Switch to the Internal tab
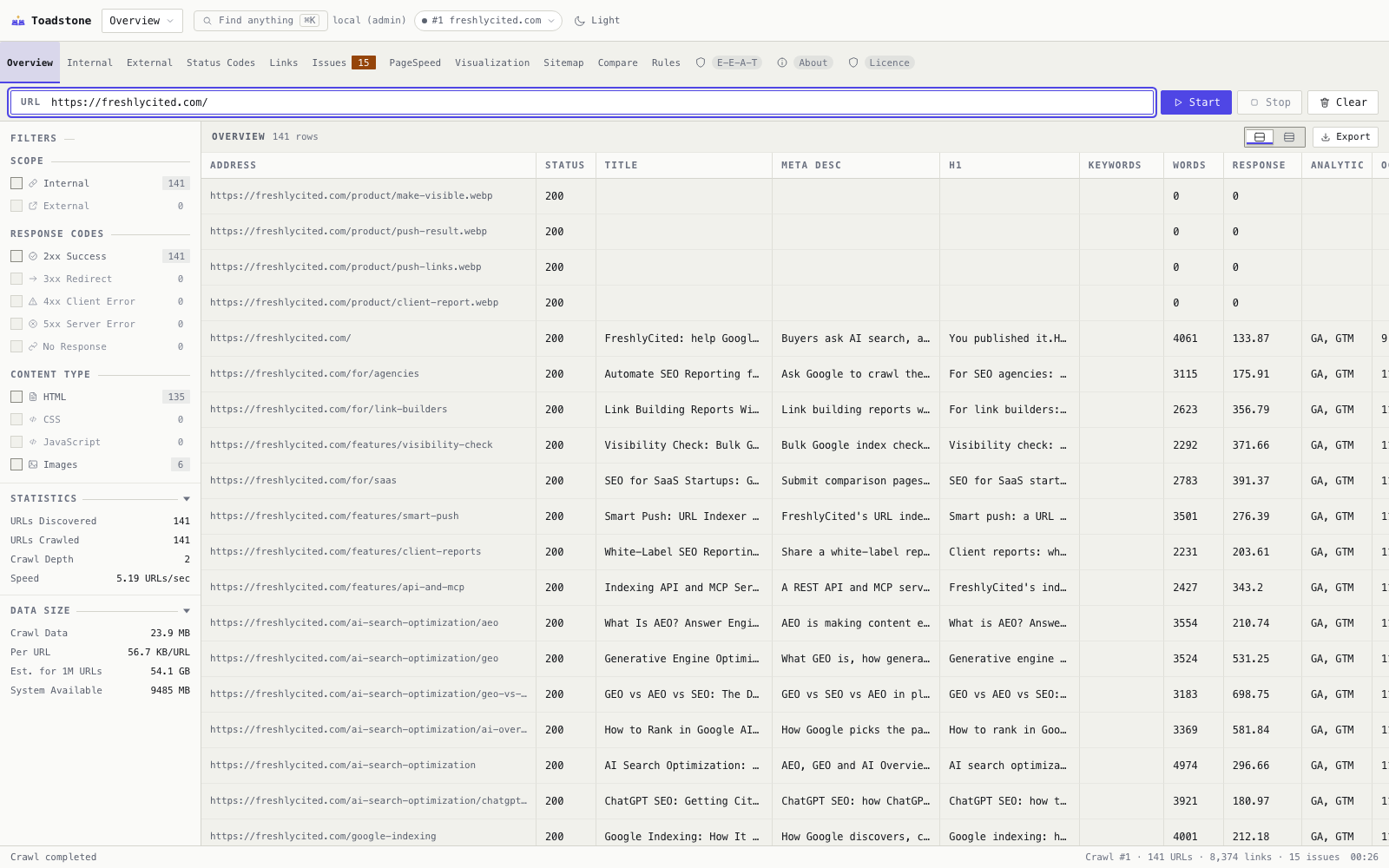Screen dimensions: 1389x868 pyautogui.click(x=89, y=62)
